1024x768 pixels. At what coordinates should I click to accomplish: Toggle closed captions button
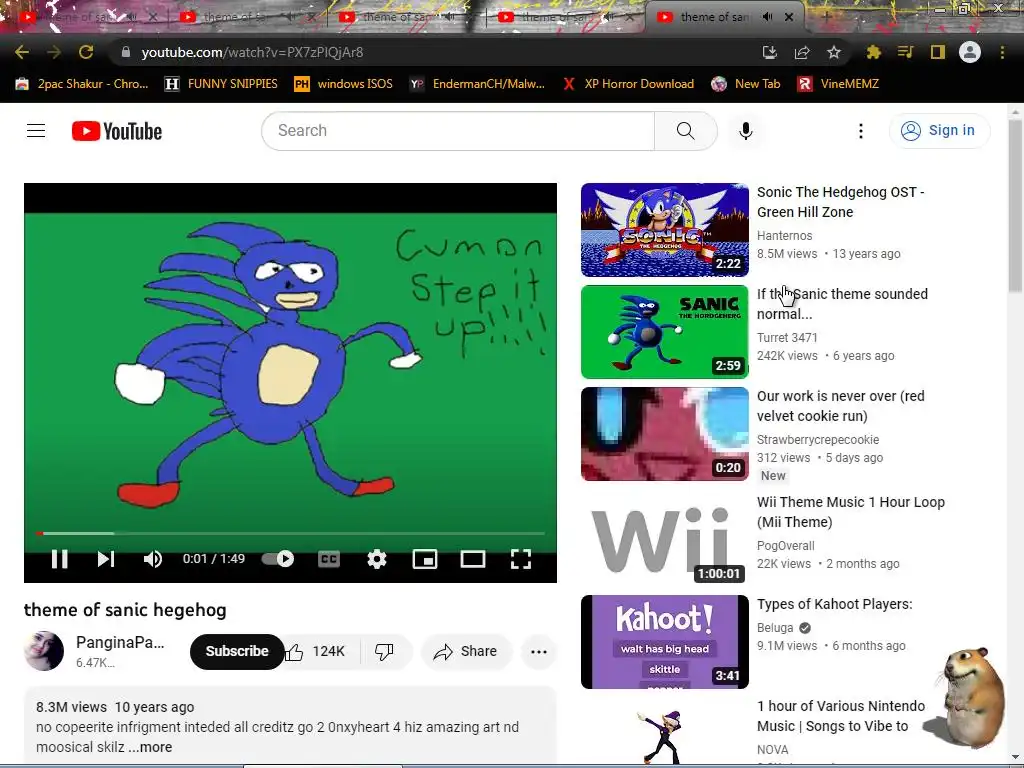pos(329,559)
